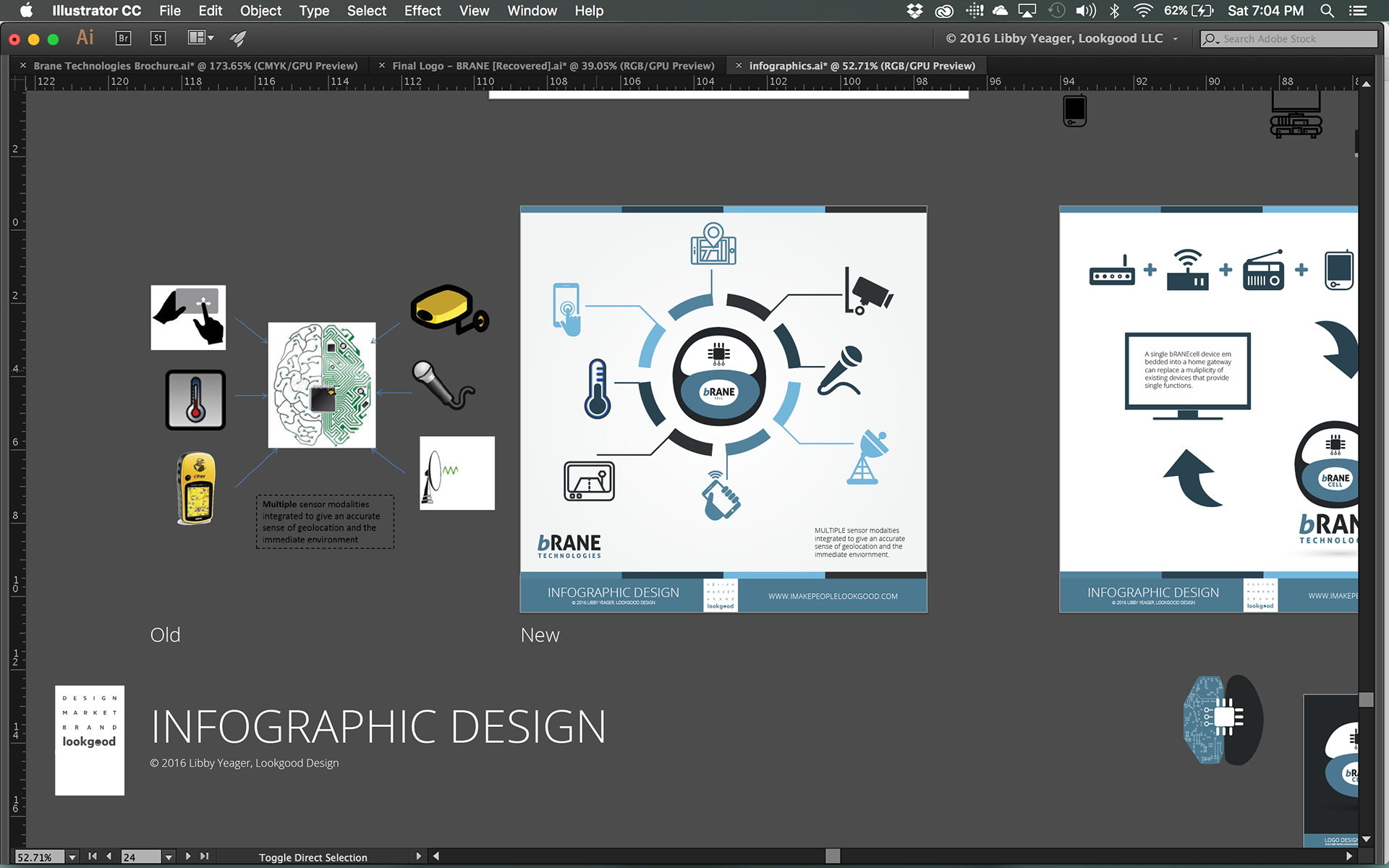
Task: Click the Bluetooth status icon
Action: coord(1114,10)
